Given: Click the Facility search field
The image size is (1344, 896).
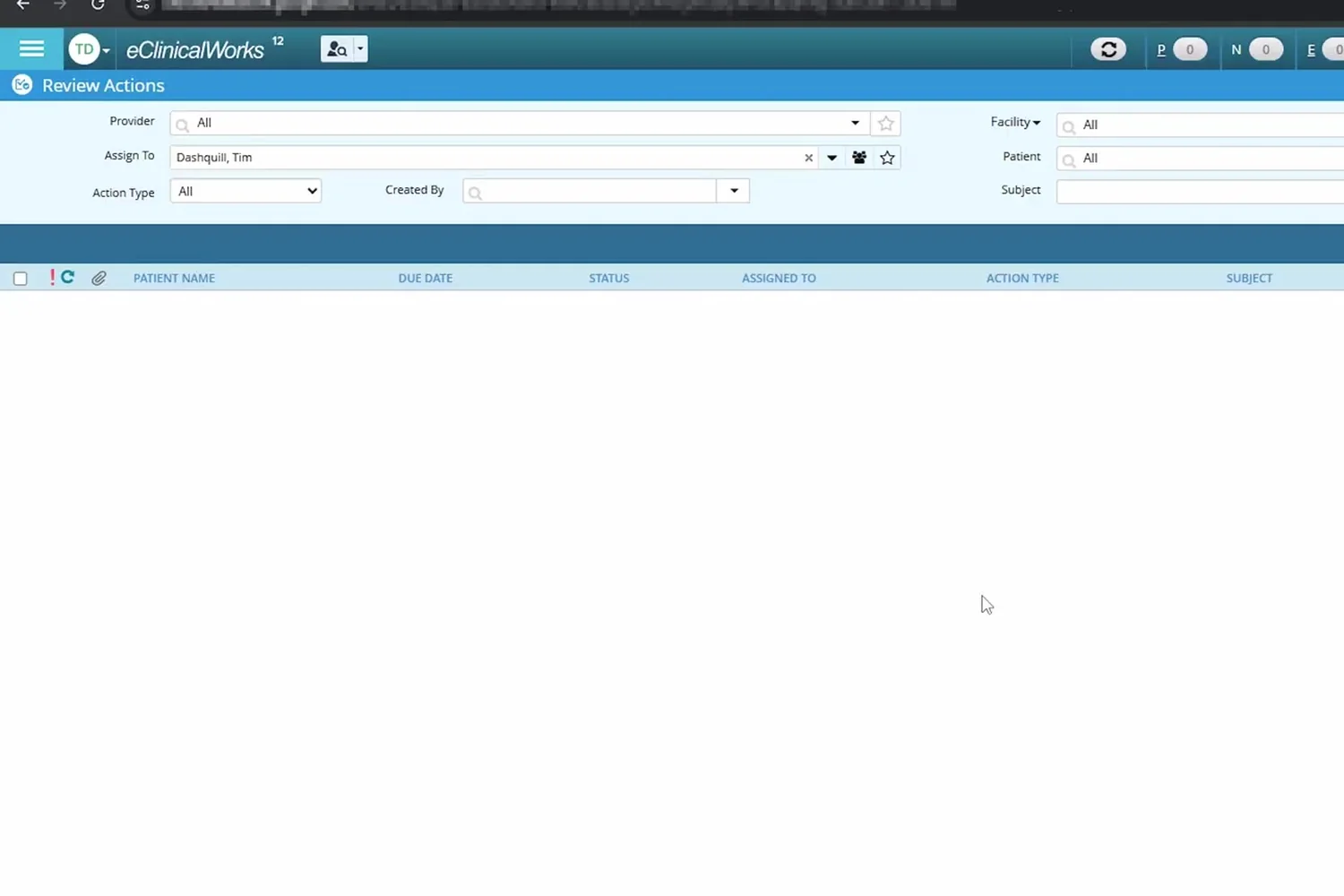Looking at the screenshot, I should click(x=1201, y=125).
